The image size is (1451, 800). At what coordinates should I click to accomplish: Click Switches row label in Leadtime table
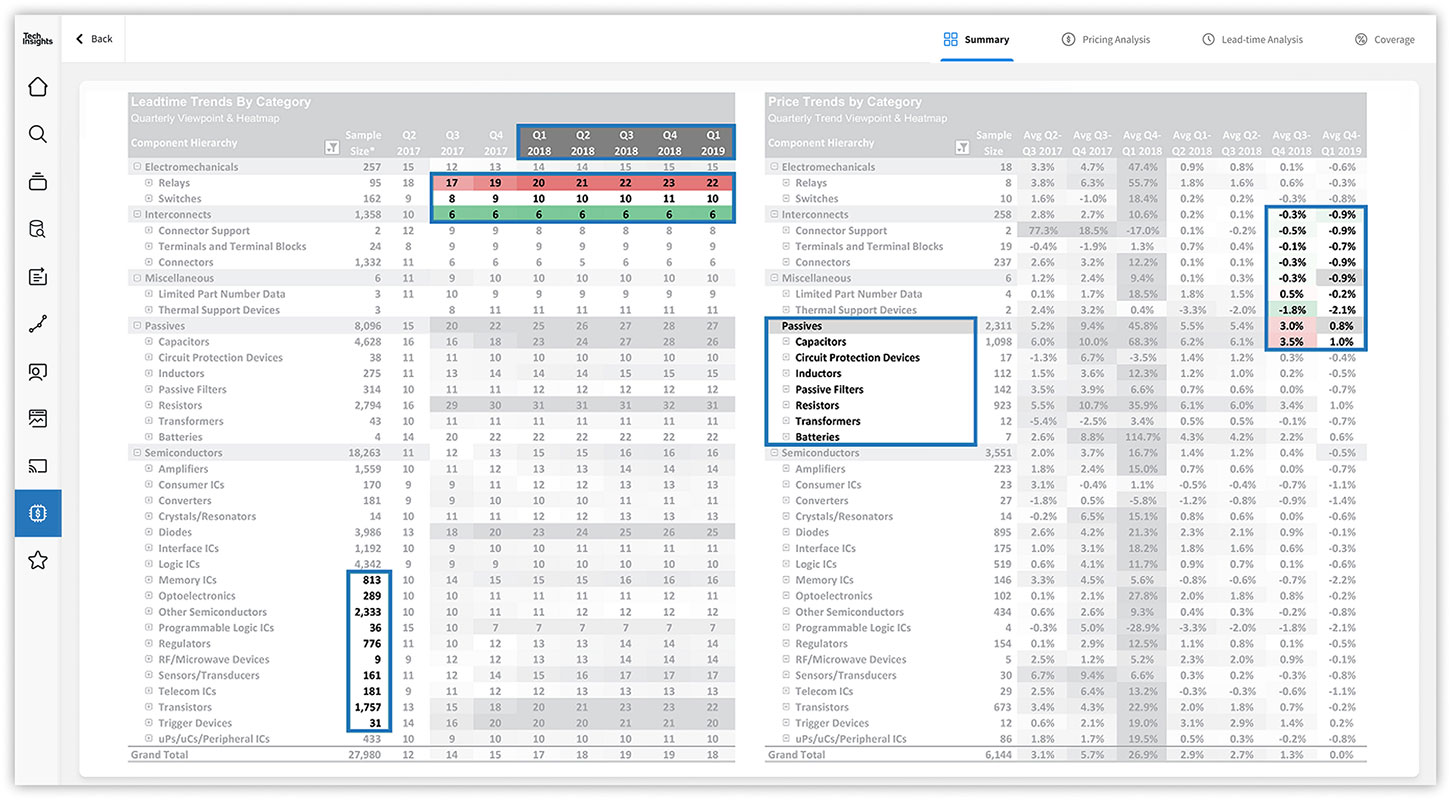coord(180,199)
